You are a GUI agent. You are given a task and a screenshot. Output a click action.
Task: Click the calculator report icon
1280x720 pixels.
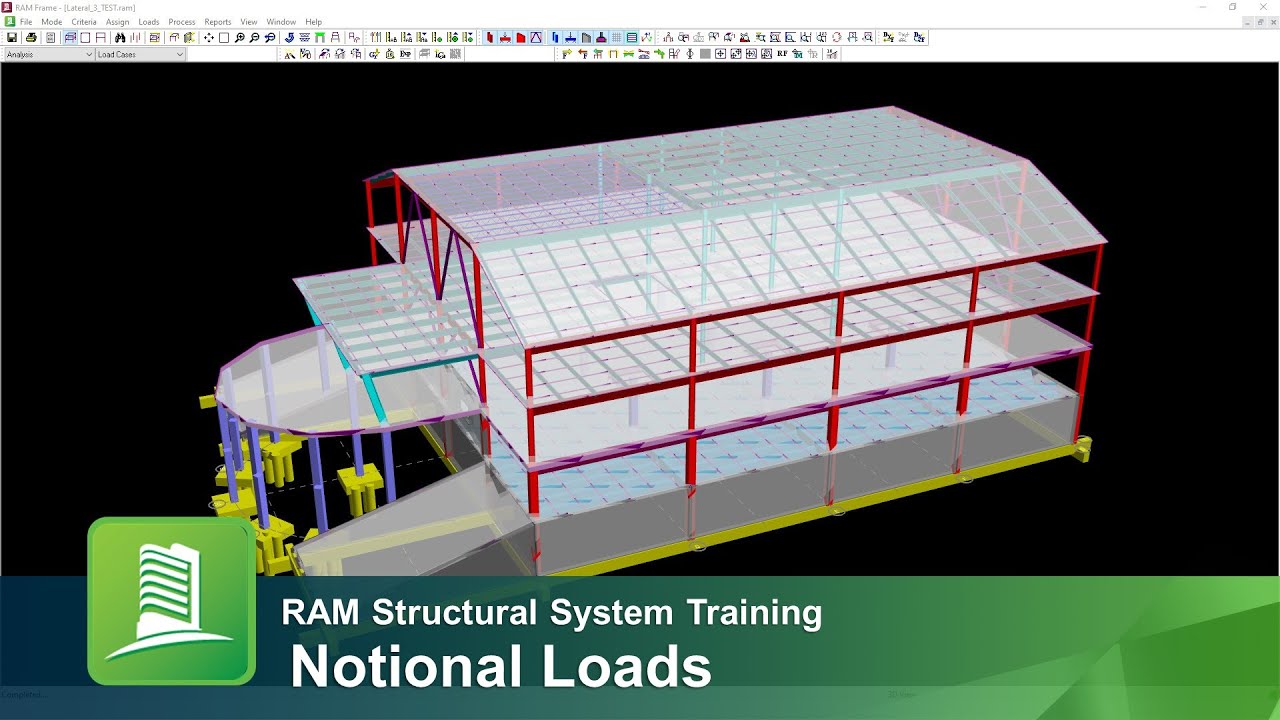[x=50, y=37]
